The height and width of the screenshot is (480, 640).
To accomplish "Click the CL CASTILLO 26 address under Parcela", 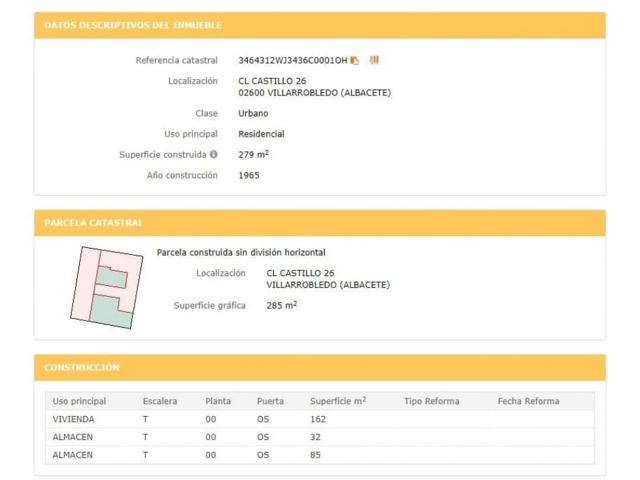I will (x=300, y=273).
